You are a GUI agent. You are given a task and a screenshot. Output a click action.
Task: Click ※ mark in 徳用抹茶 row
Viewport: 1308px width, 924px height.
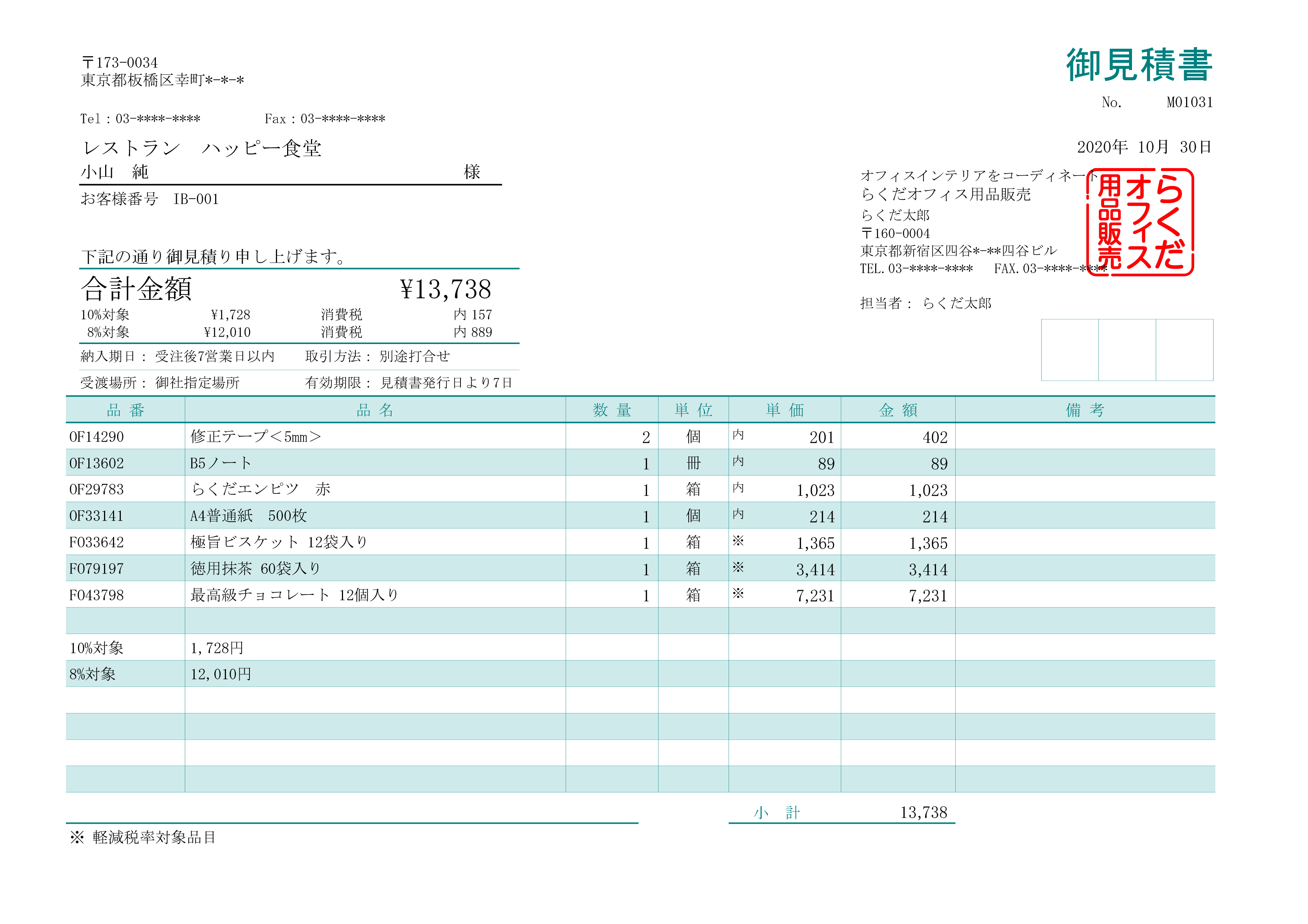[738, 567]
